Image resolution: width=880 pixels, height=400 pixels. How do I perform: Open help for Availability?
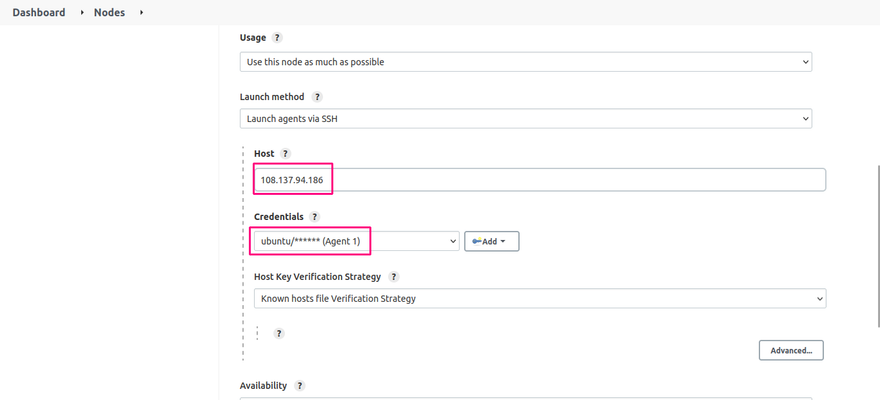tap(300, 385)
